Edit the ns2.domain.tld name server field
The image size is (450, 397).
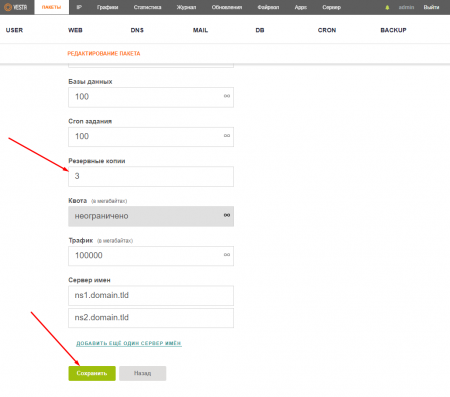[x=151, y=318]
